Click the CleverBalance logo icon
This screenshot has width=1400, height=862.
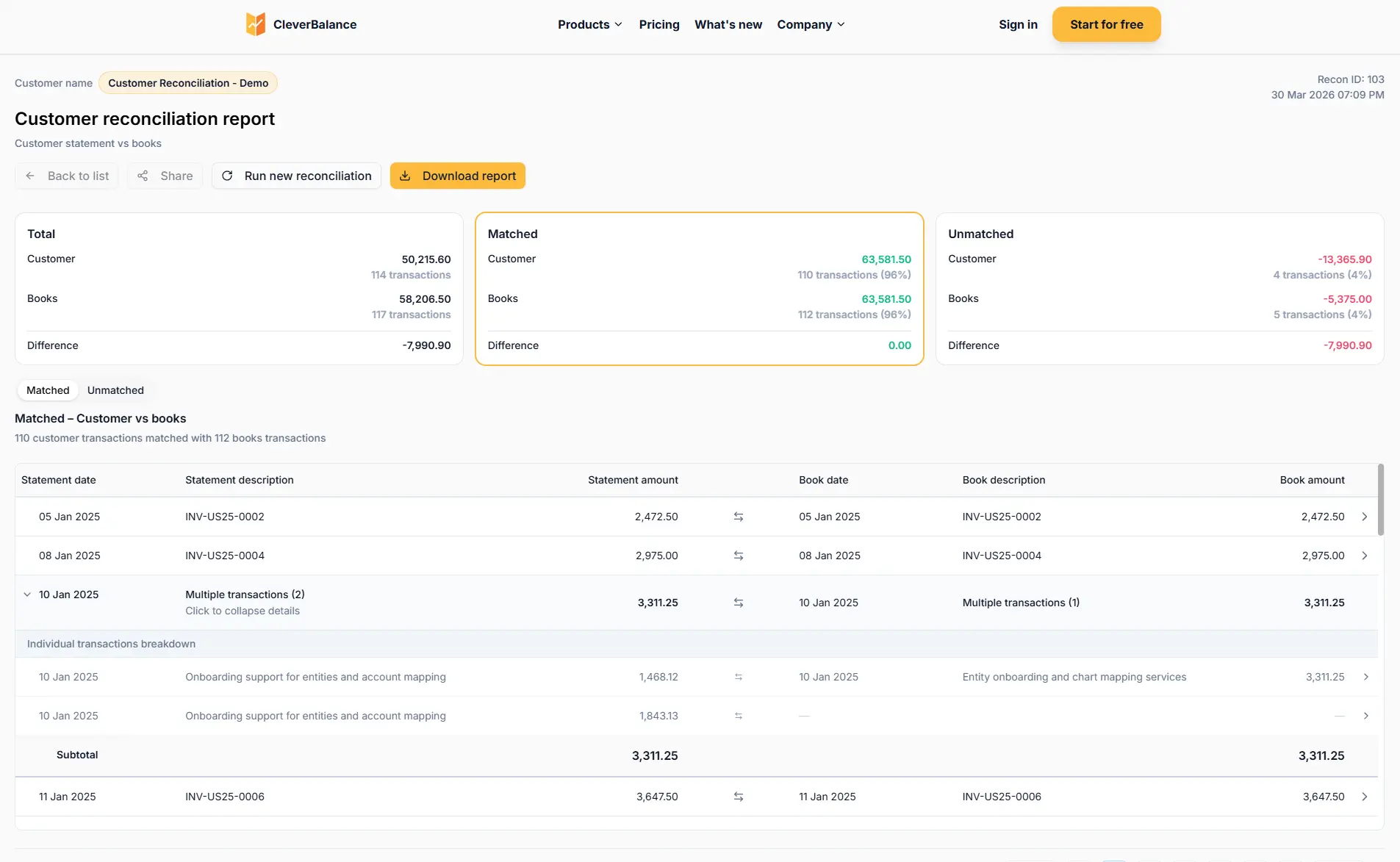click(x=255, y=24)
